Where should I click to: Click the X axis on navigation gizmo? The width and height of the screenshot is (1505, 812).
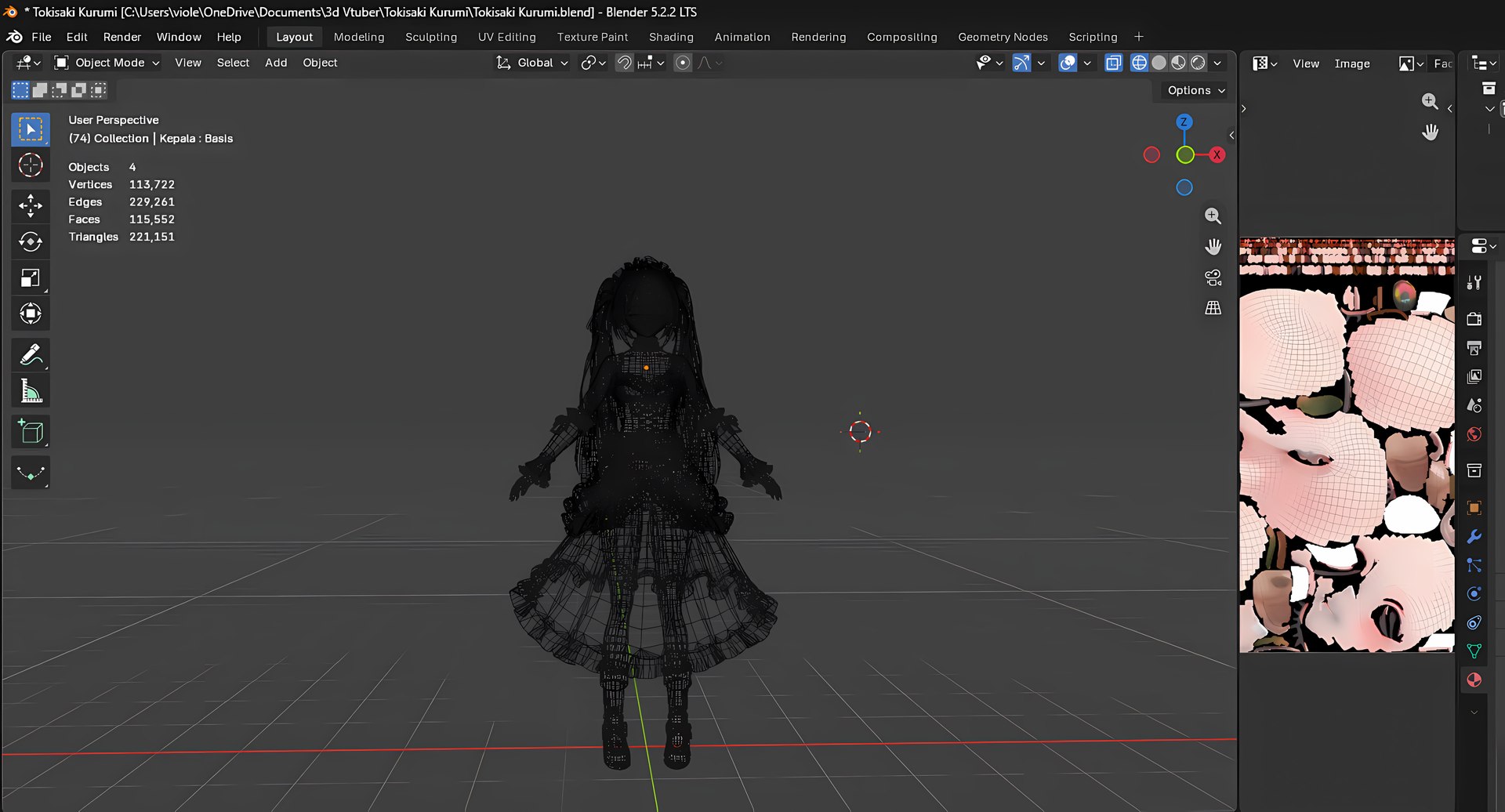point(1217,155)
